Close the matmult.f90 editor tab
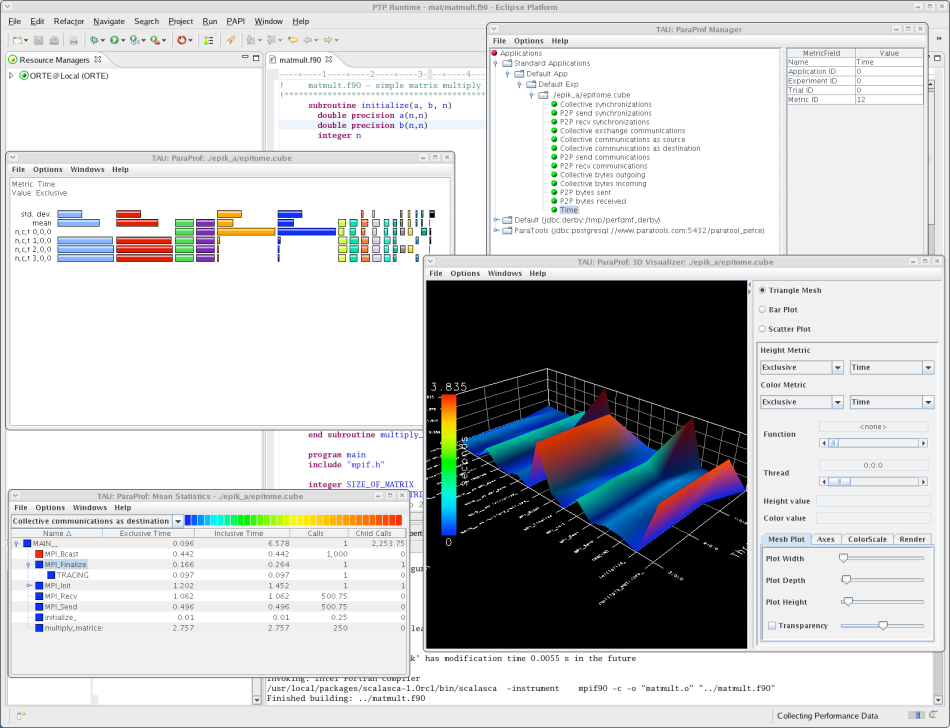The image size is (950, 728). (328, 59)
